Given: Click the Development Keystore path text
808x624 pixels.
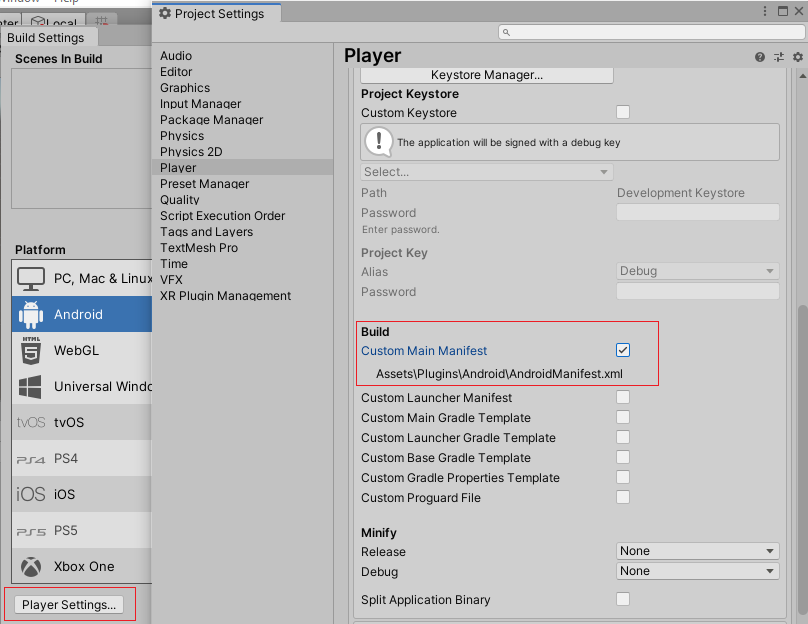Looking at the screenshot, I should [680, 193].
